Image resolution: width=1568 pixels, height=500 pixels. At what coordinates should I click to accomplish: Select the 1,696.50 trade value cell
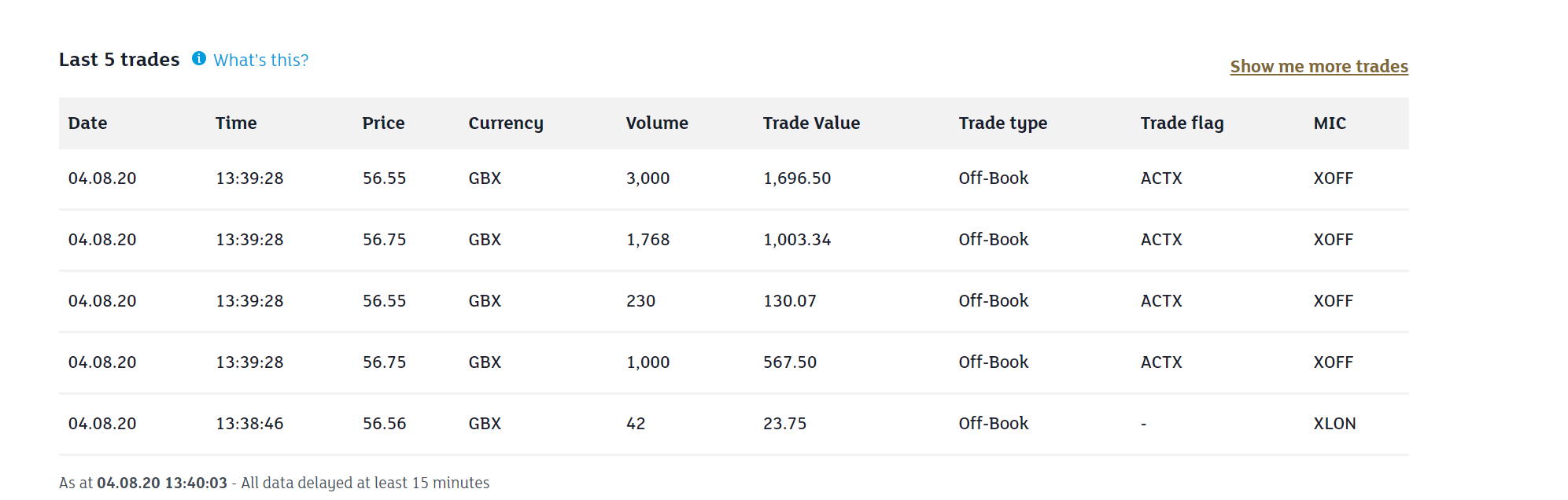(x=797, y=178)
